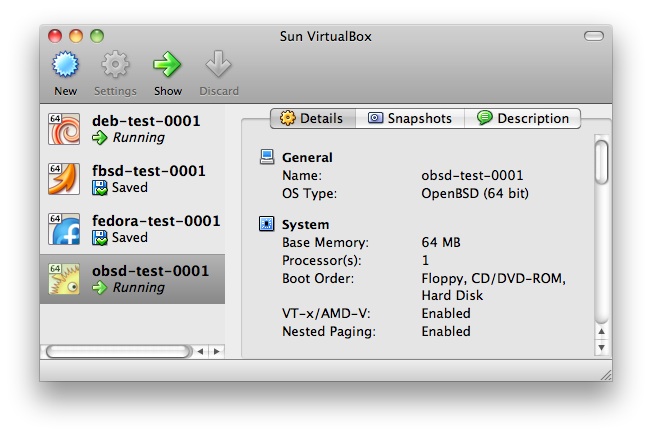Click OS type value OpenBSD (64 bit)
Screen dimensions: 652x436
[475, 193]
